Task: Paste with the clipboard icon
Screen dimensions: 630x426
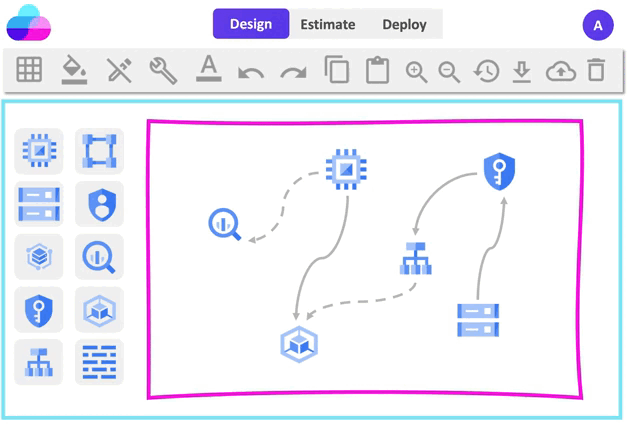Action: [377, 70]
